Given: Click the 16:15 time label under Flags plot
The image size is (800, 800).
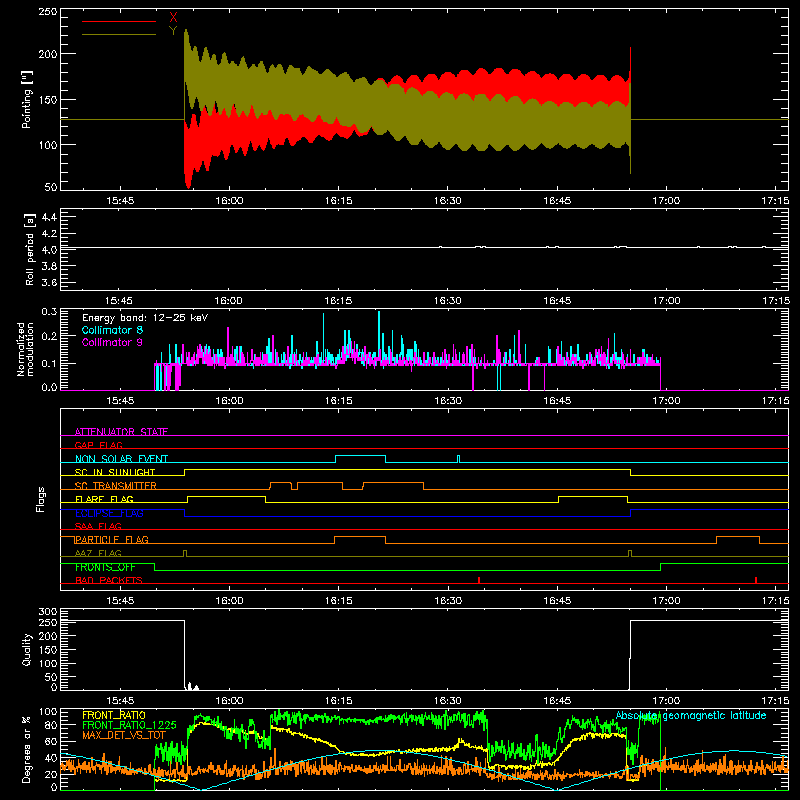Looking at the screenshot, I should tap(338, 601).
